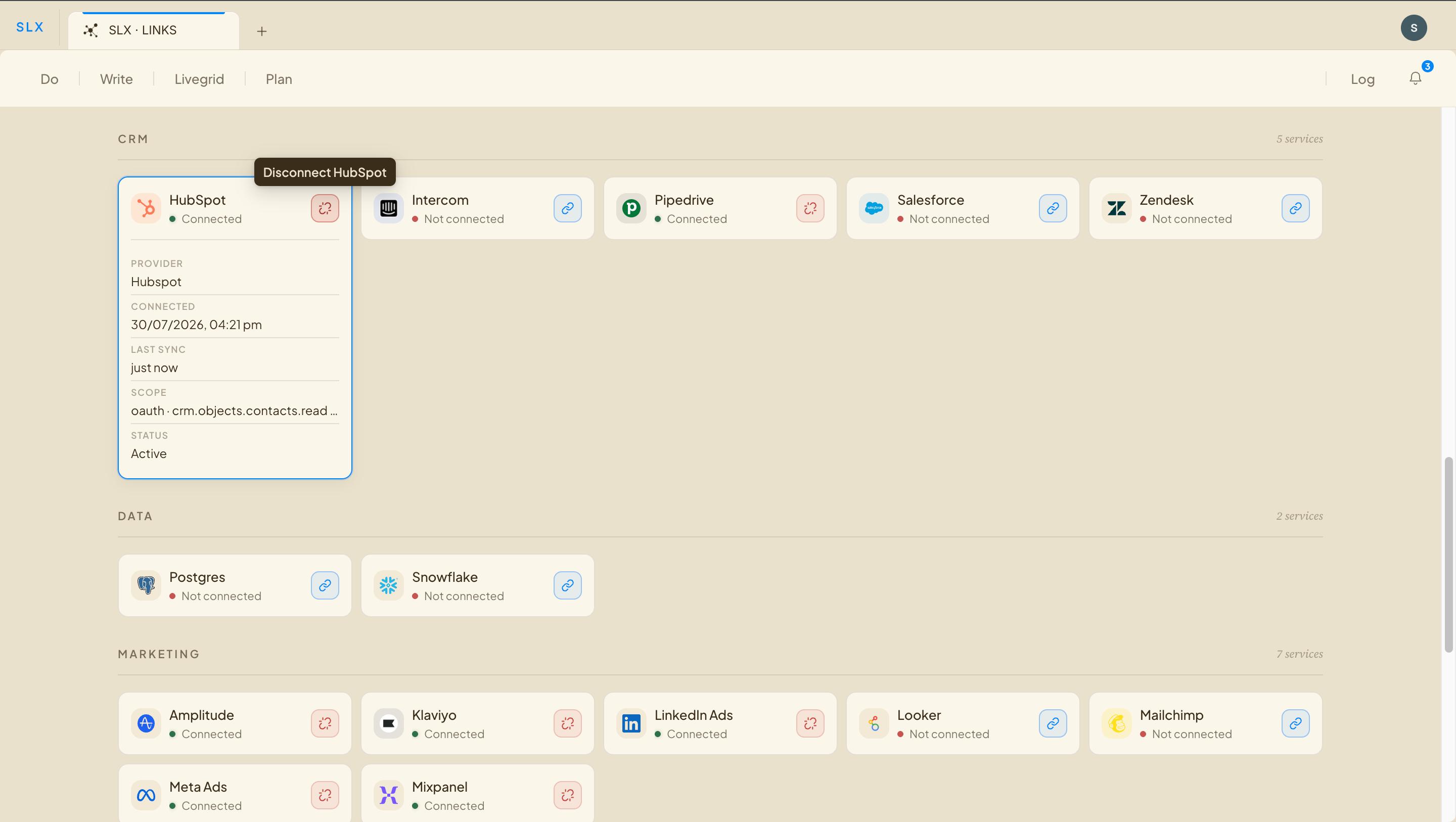1456x822 pixels.
Task: Click the Postgres elephant logo
Action: (146, 585)
